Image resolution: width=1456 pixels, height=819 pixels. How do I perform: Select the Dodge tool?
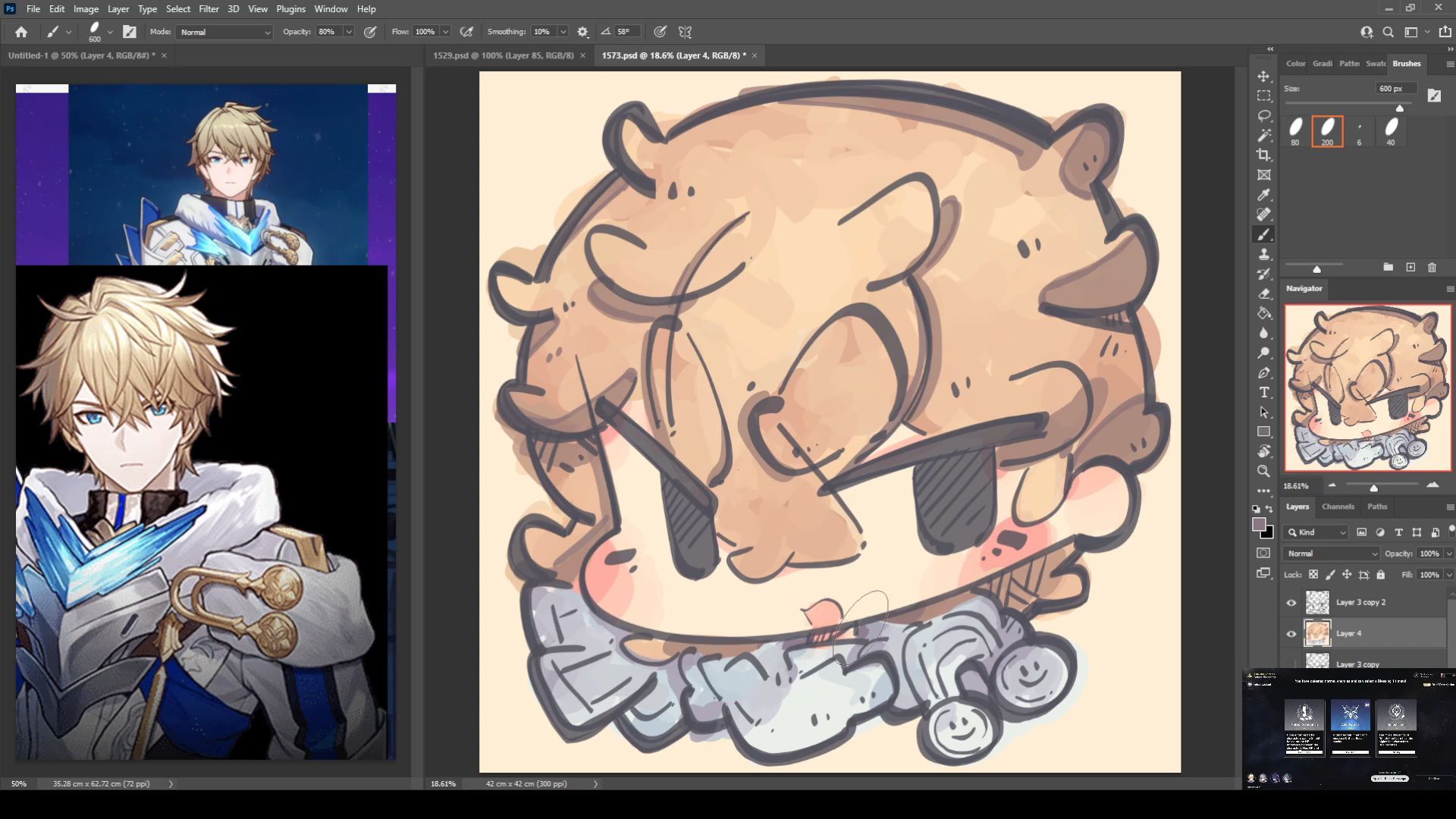pyautogui.click(x=1263, y=353)
